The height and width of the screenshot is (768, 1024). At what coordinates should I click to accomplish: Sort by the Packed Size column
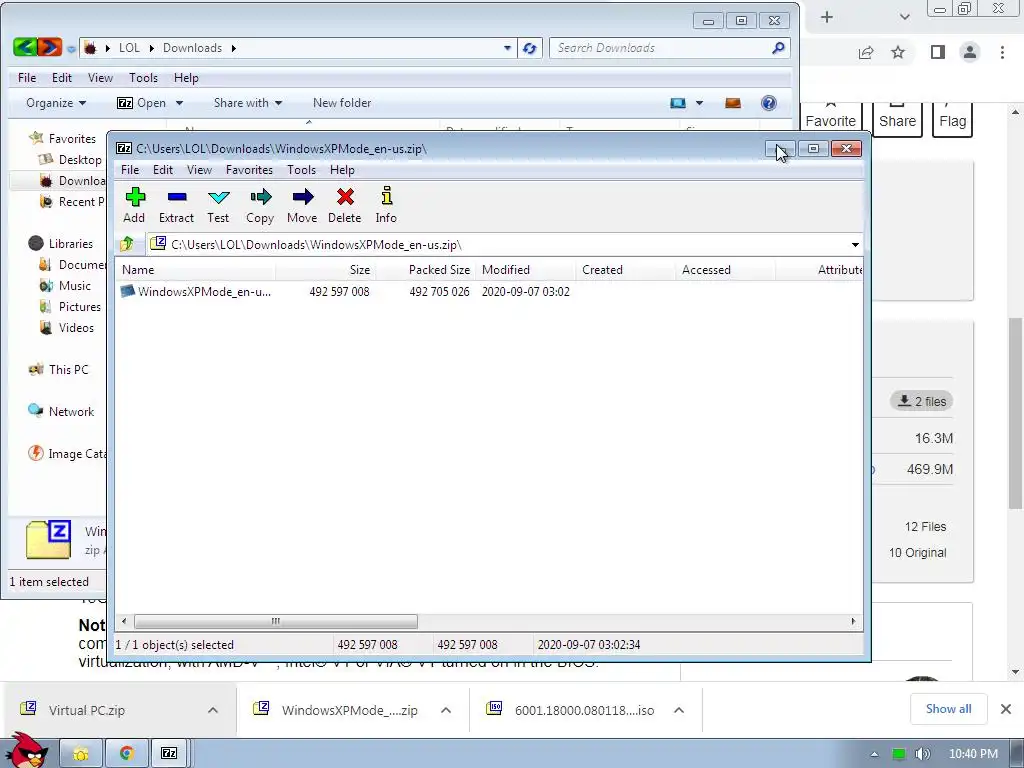(426, 270)
